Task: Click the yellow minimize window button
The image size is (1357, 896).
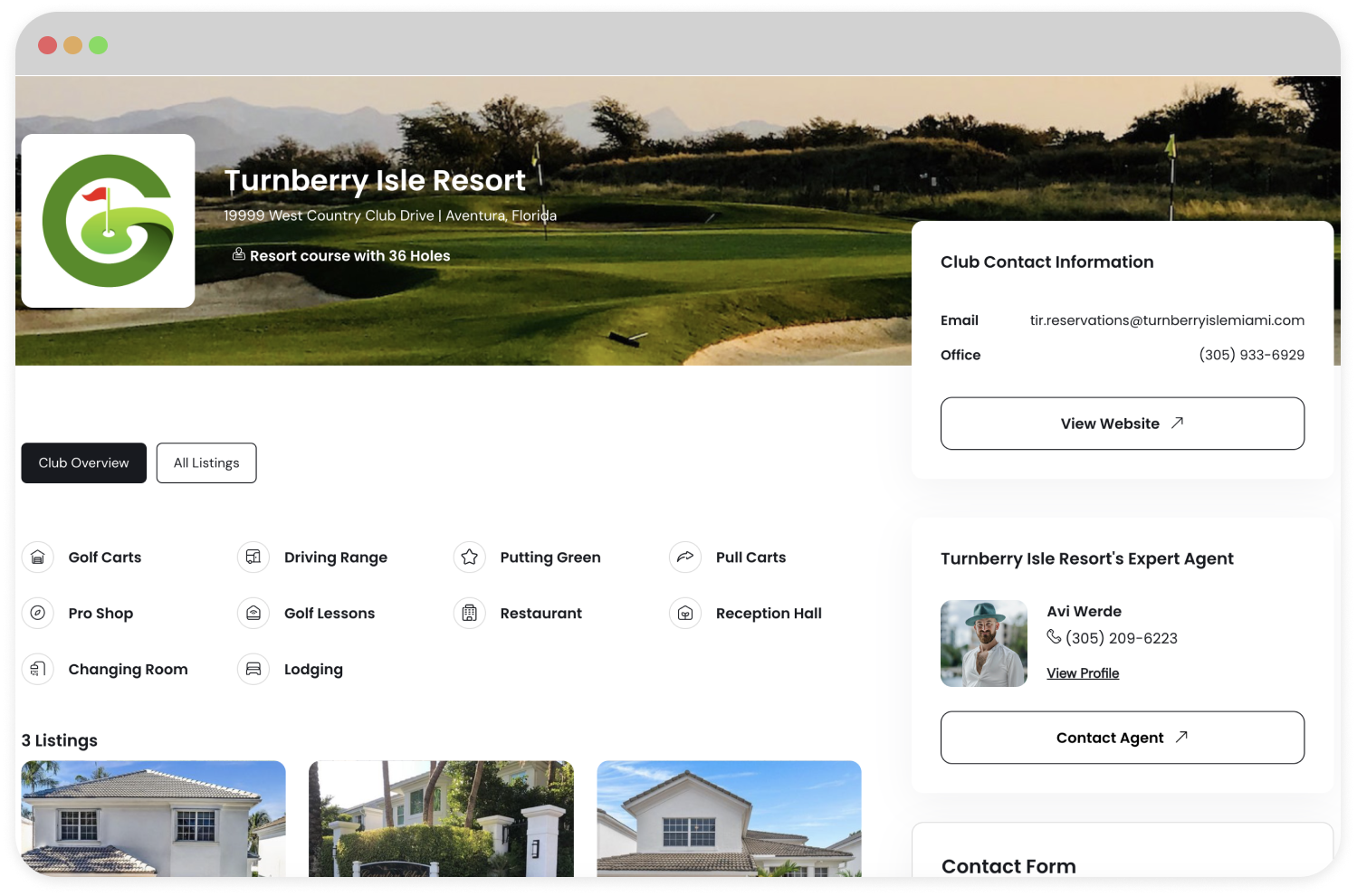Action: point(73,45)
